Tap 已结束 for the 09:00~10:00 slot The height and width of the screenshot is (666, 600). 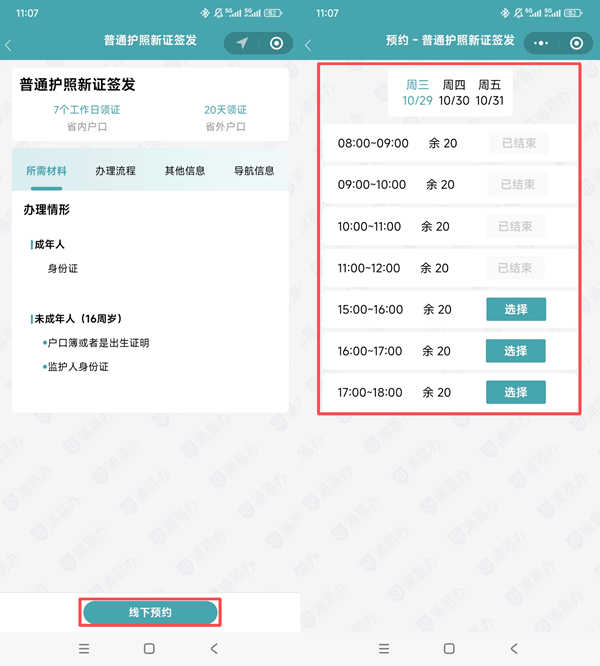point(518,184)
